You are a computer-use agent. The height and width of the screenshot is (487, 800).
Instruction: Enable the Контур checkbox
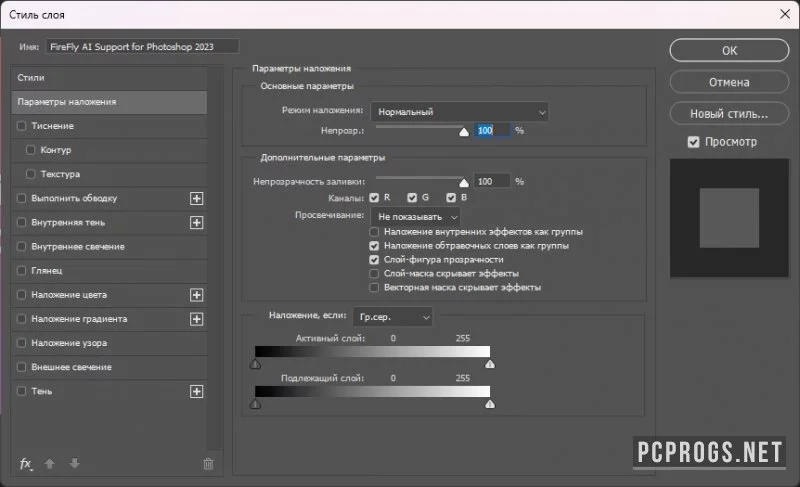31,150
